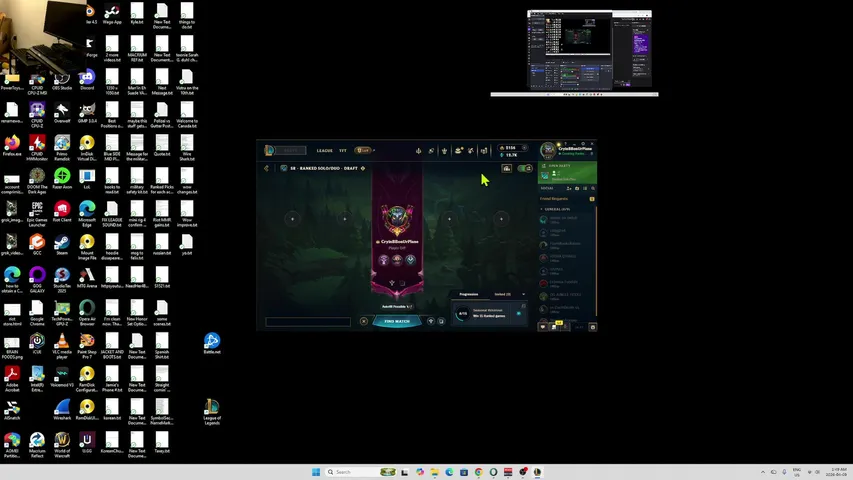
Task: Invite a player in the far right slot
Action: 502,219
